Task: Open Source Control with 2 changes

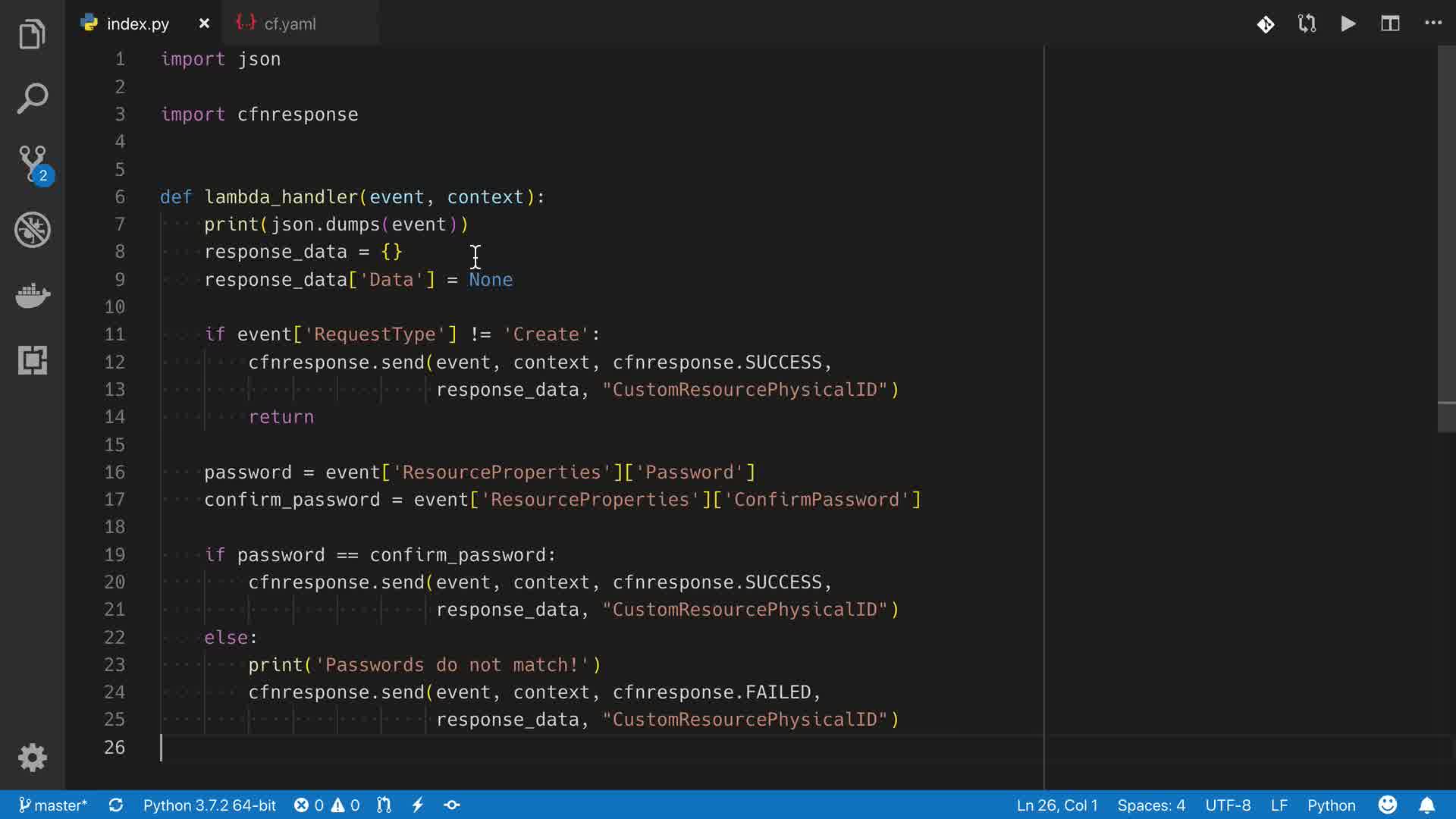Action: click(x=33, y=164)
